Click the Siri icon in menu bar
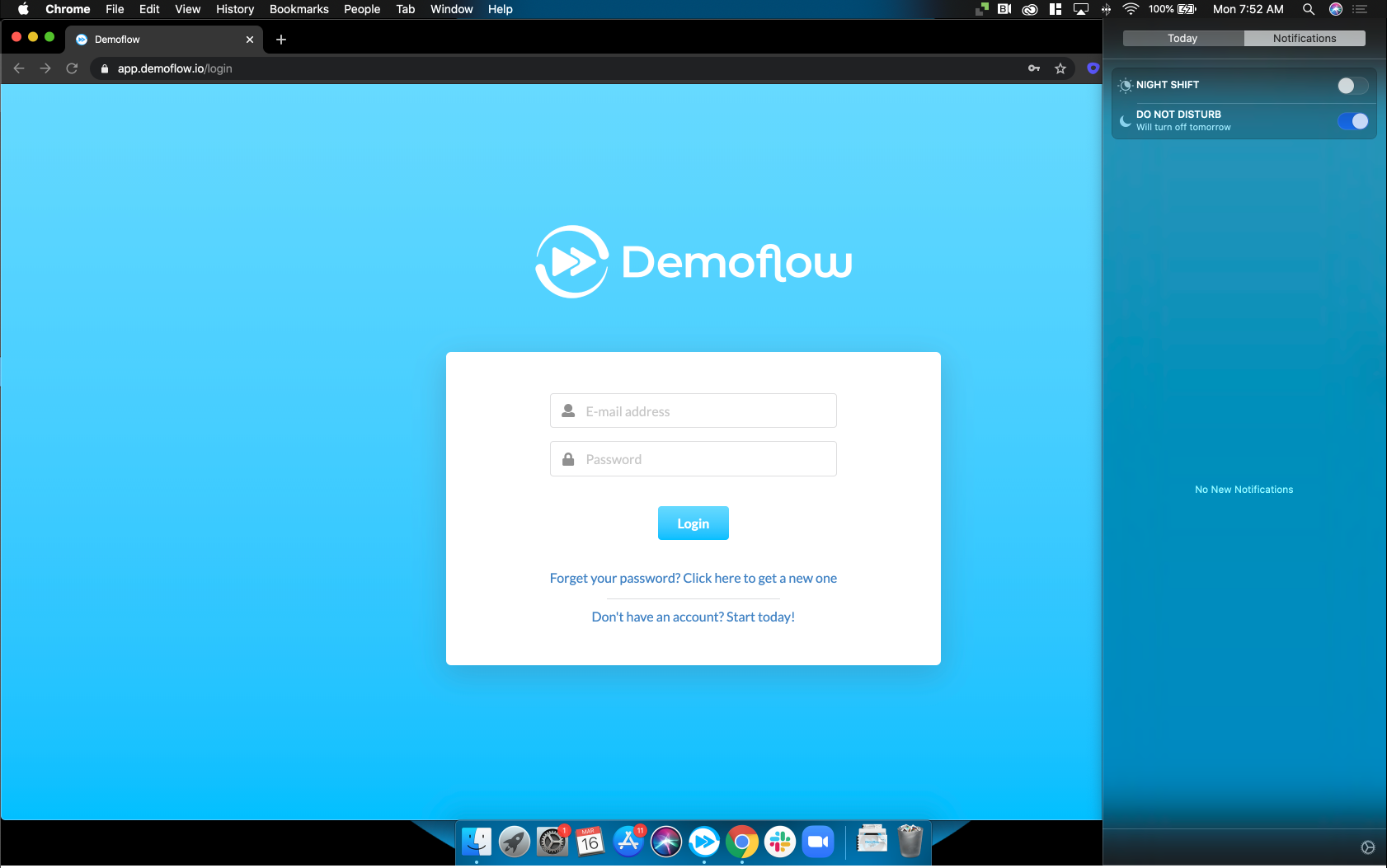Screen dimensions: 1387x868 (x=1336, y=9)
